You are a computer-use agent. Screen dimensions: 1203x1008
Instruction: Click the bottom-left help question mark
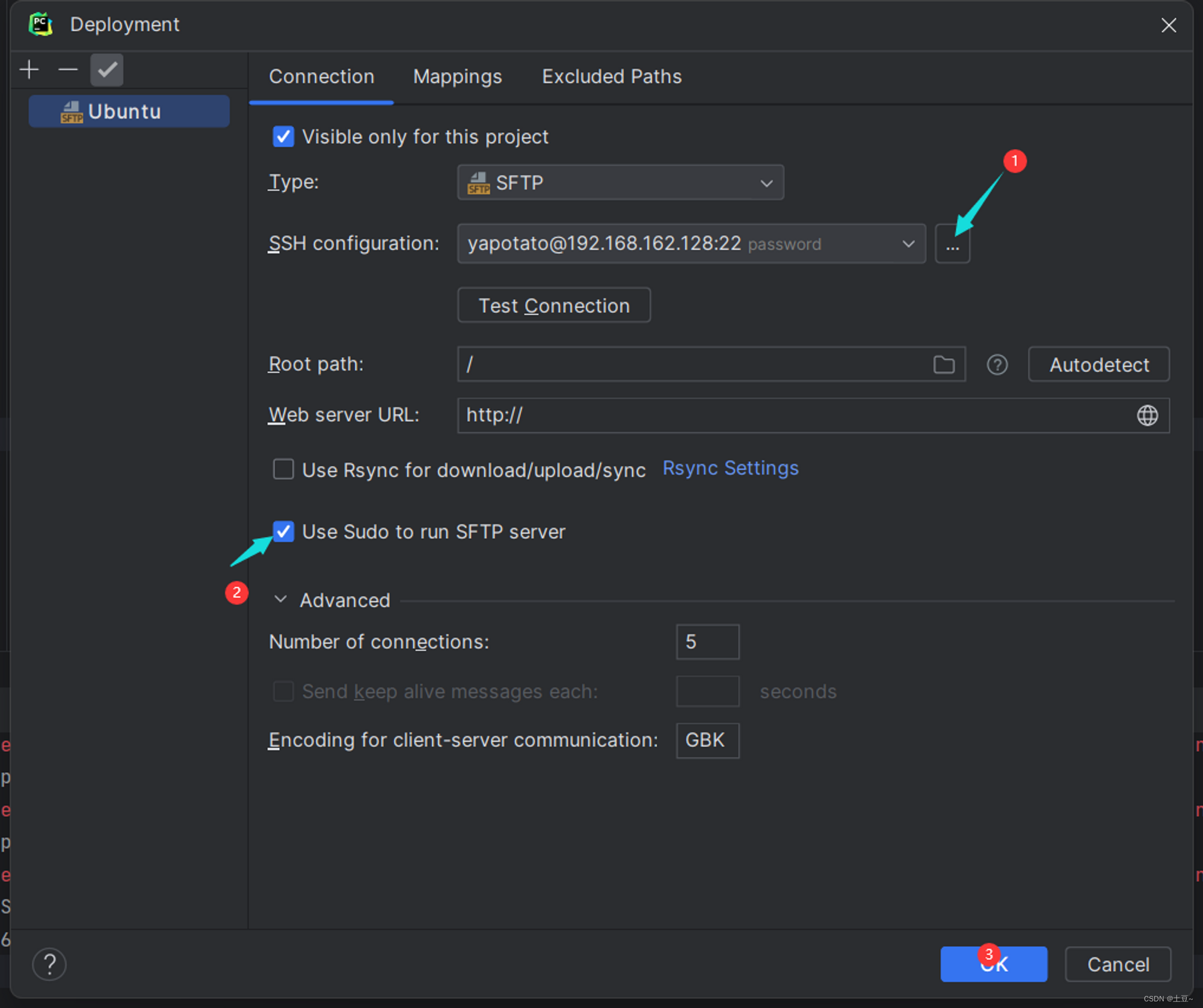49,963
